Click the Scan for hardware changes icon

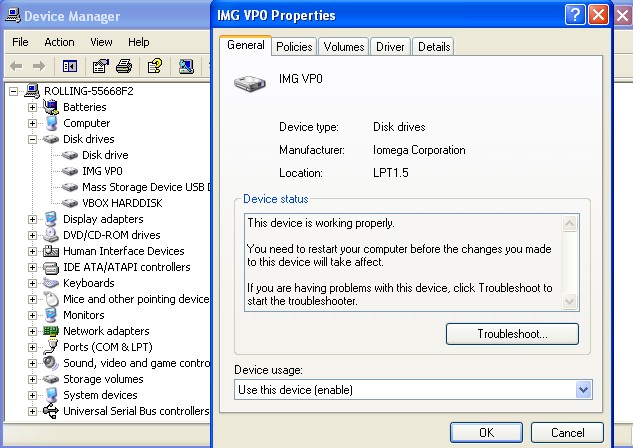click(186, 66)
